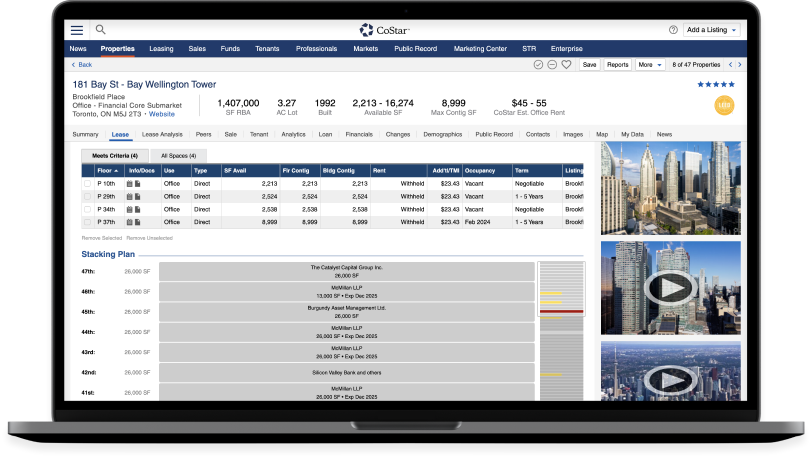Screen dimensions: 812x458
Task: Expand the Add a Listing dropdown
Action: [713, 30]
